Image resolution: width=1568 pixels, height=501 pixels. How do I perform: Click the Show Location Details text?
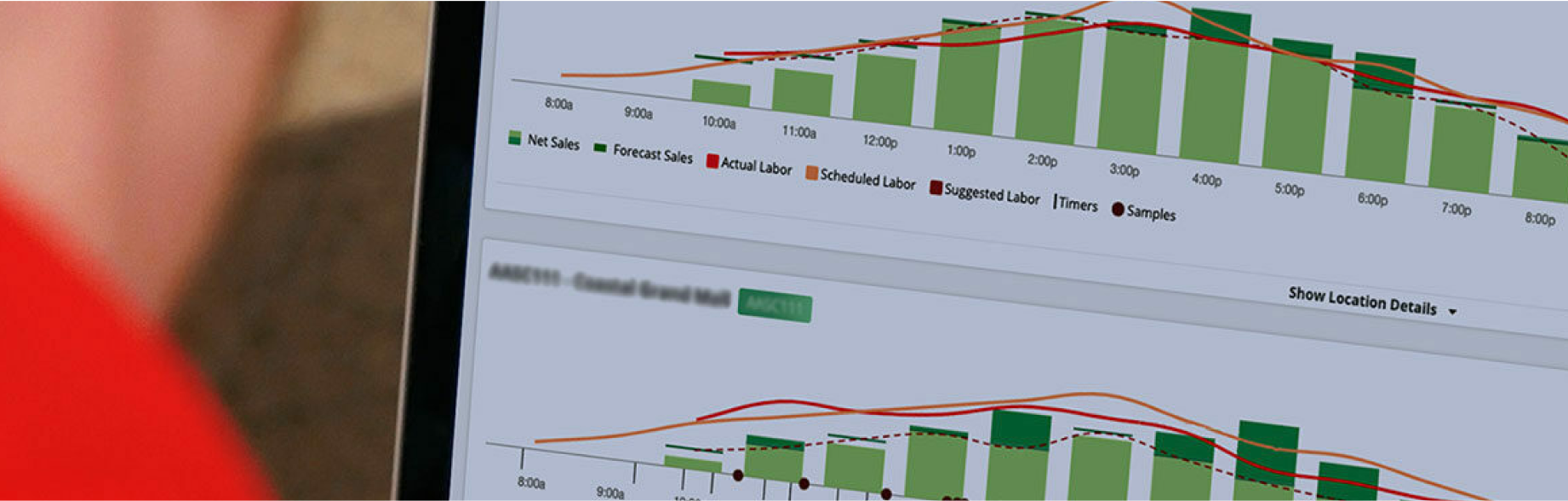click(1362, 301)
